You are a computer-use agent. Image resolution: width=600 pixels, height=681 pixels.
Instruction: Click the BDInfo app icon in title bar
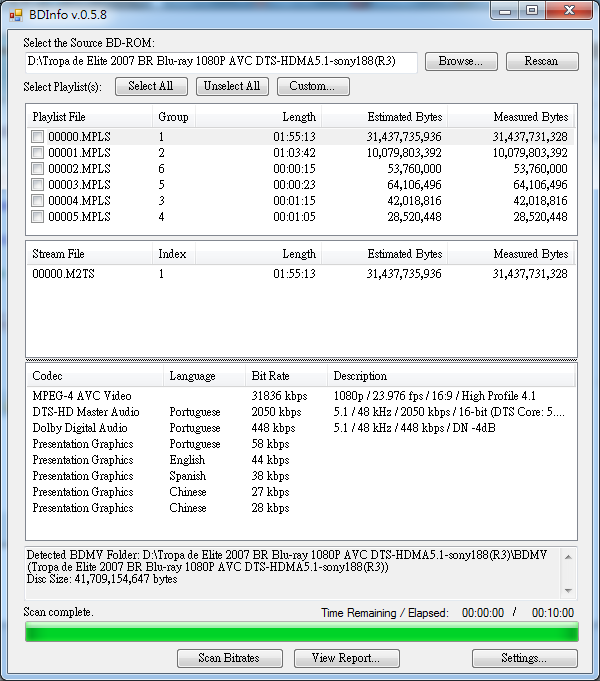15,11
